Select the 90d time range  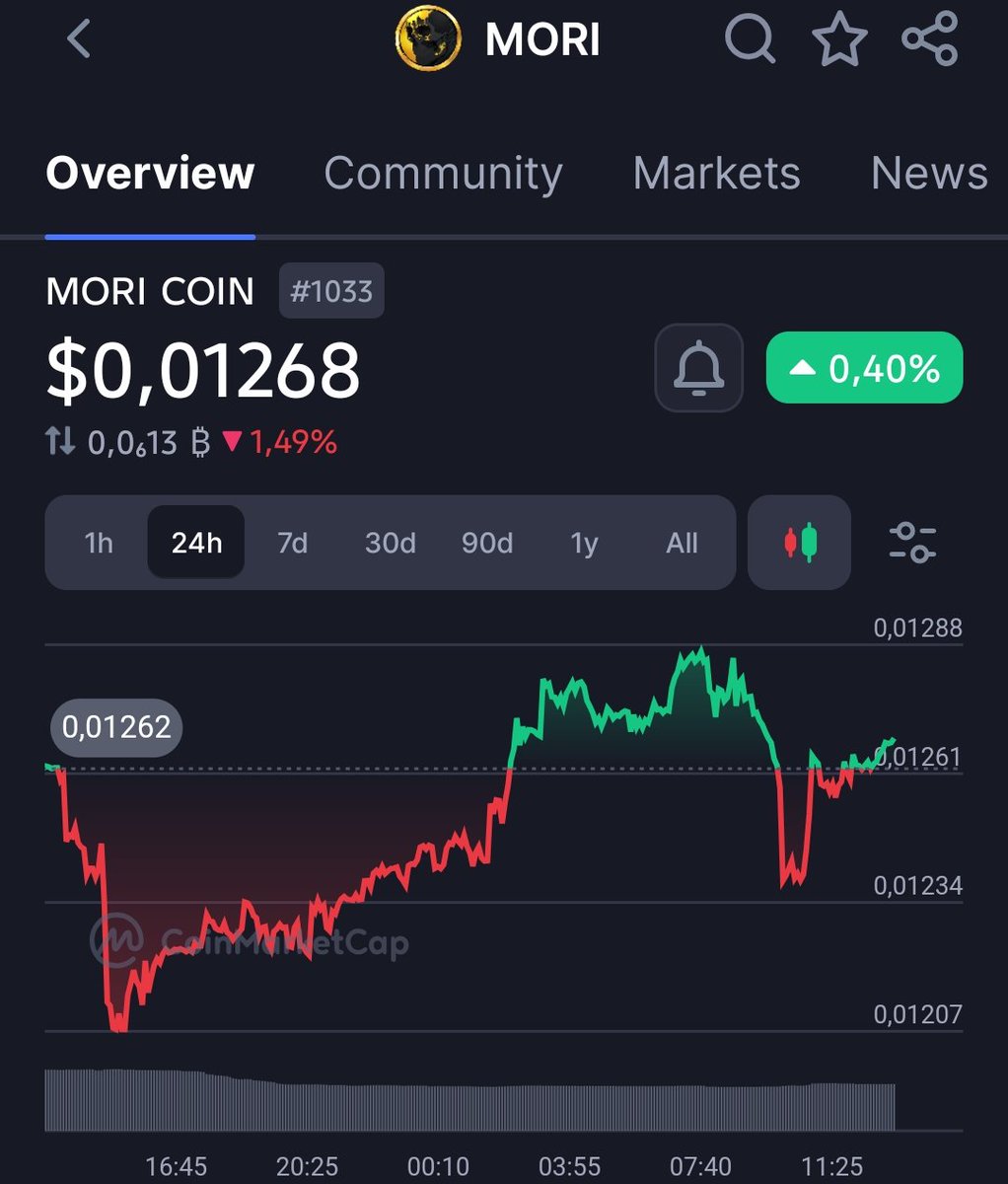487,543
